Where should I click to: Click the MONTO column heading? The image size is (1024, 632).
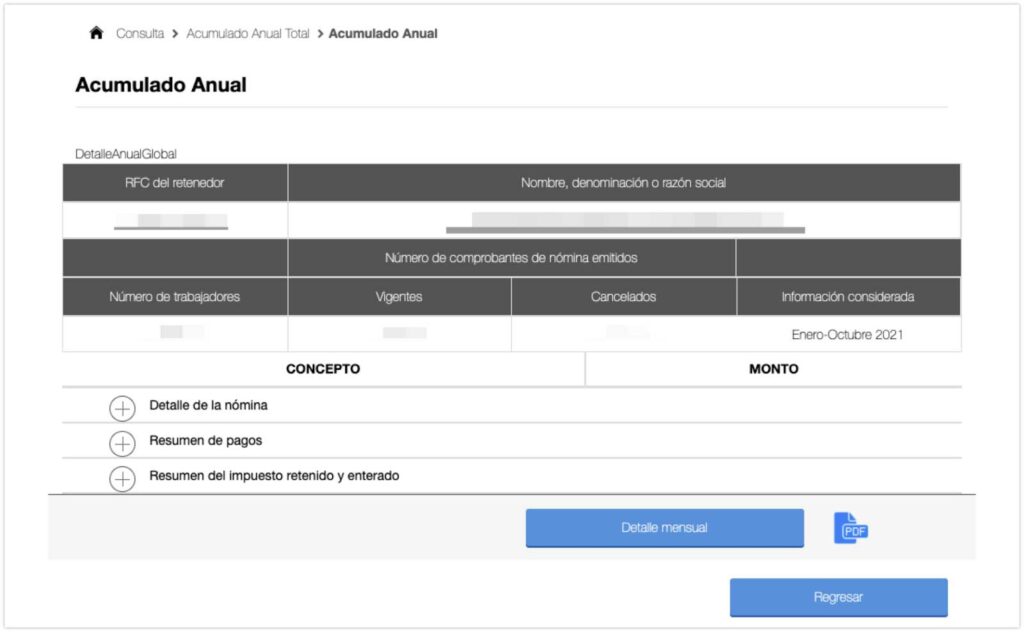(x=773, y=369)
